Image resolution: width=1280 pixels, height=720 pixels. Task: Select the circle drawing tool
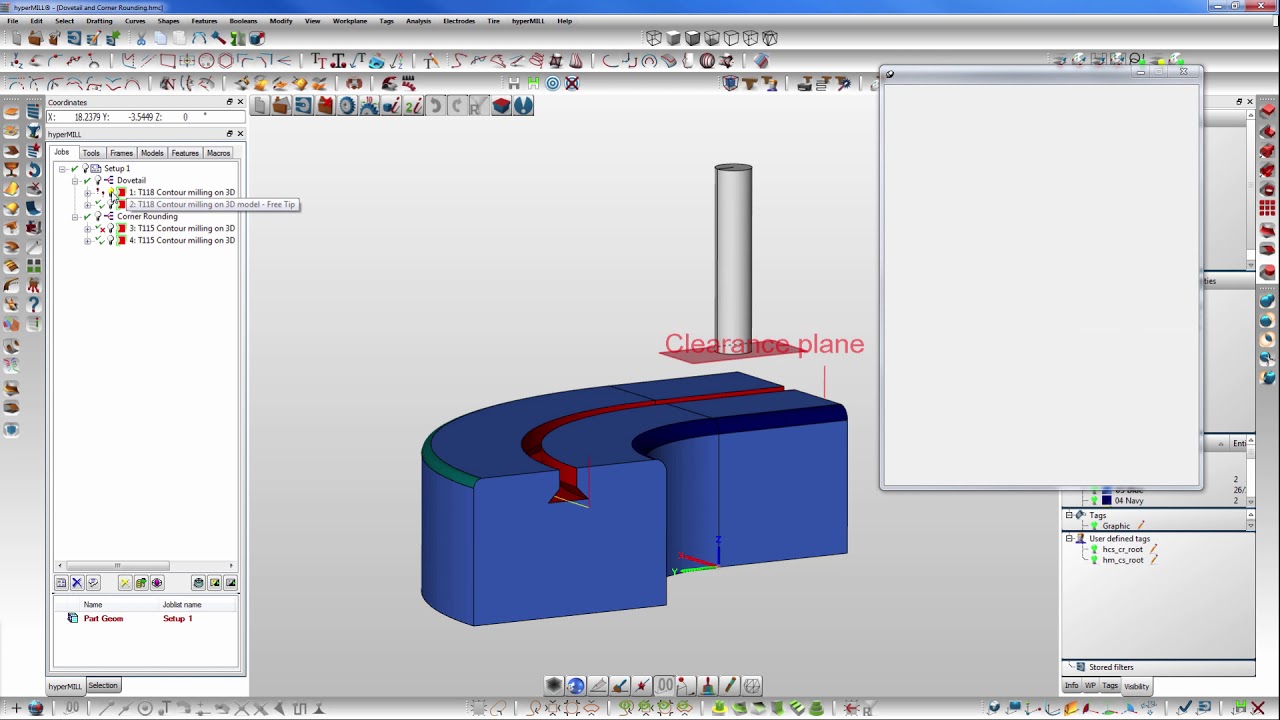point(206,61)
